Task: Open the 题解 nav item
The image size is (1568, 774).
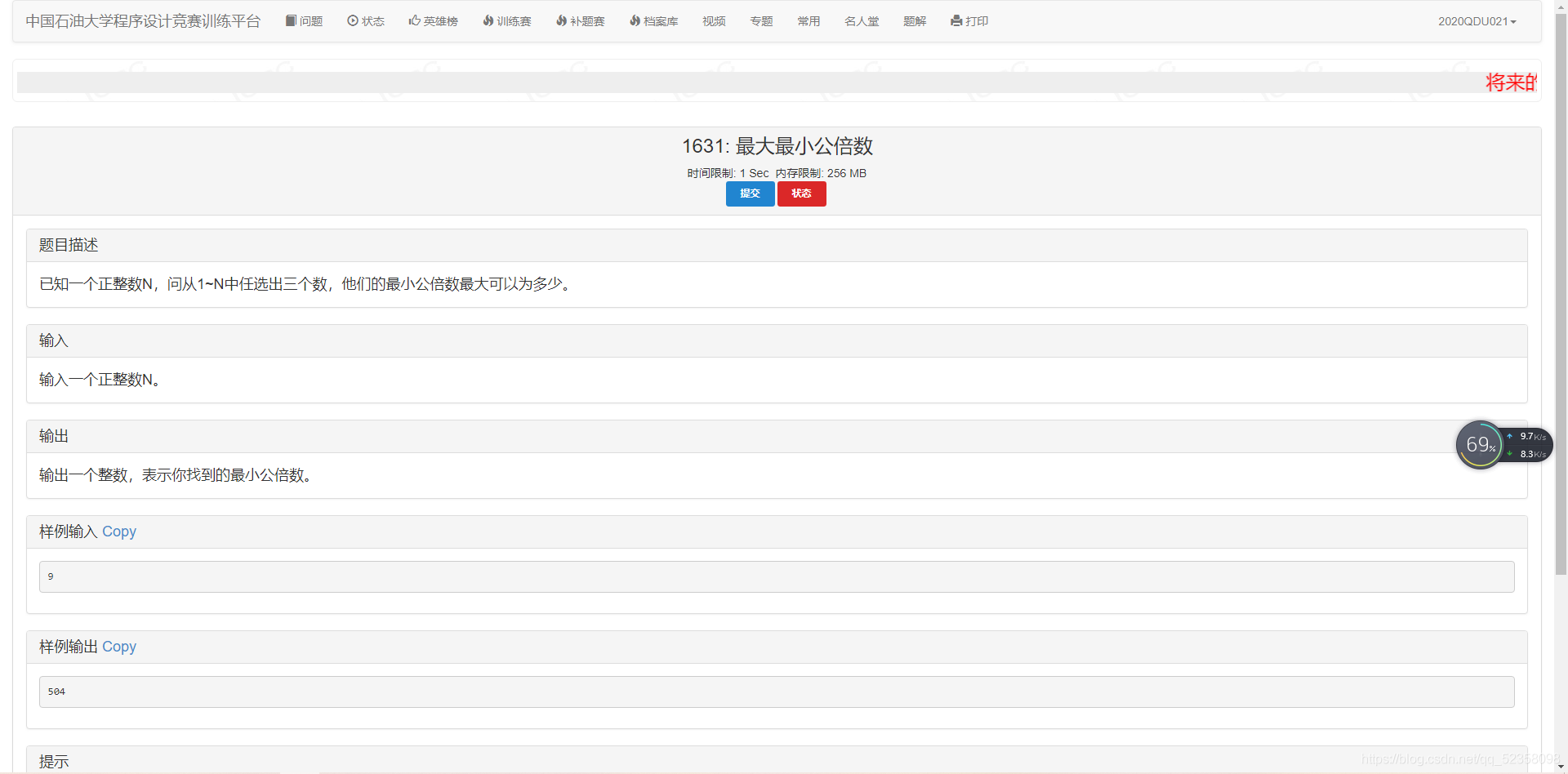Action: pos(915,21)
